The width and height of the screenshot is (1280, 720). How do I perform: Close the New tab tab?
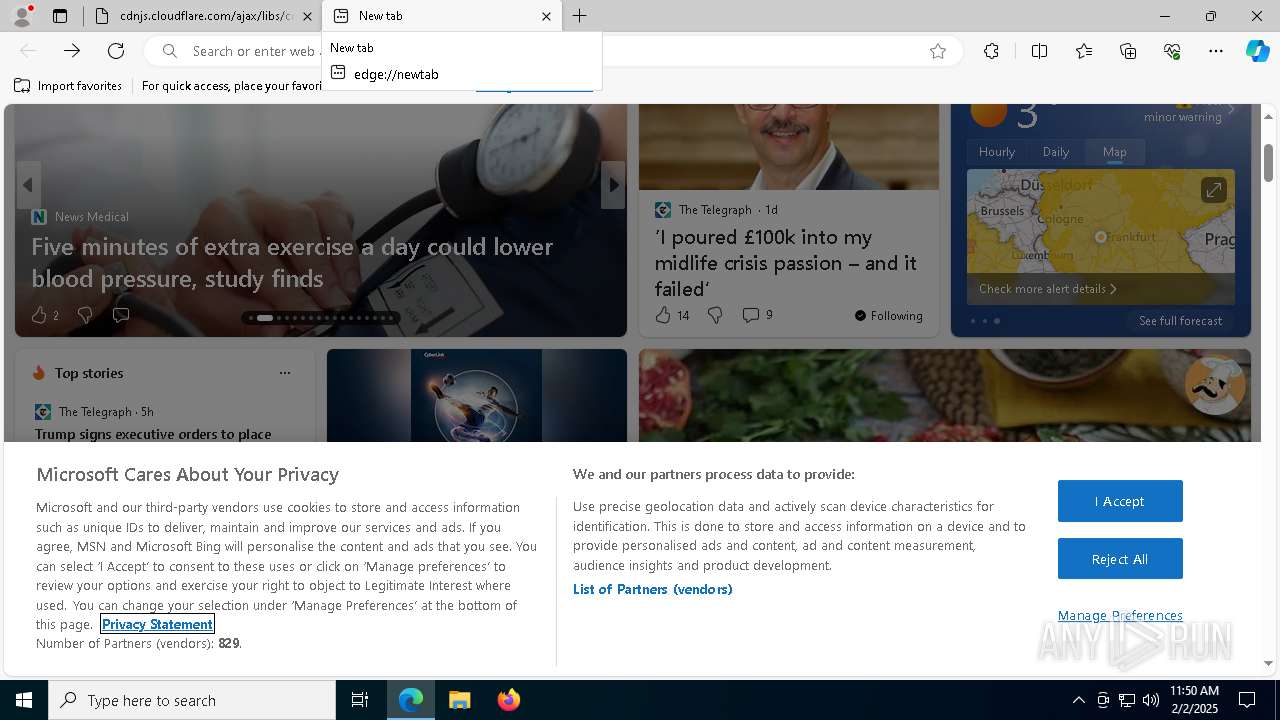click(546, 16)
